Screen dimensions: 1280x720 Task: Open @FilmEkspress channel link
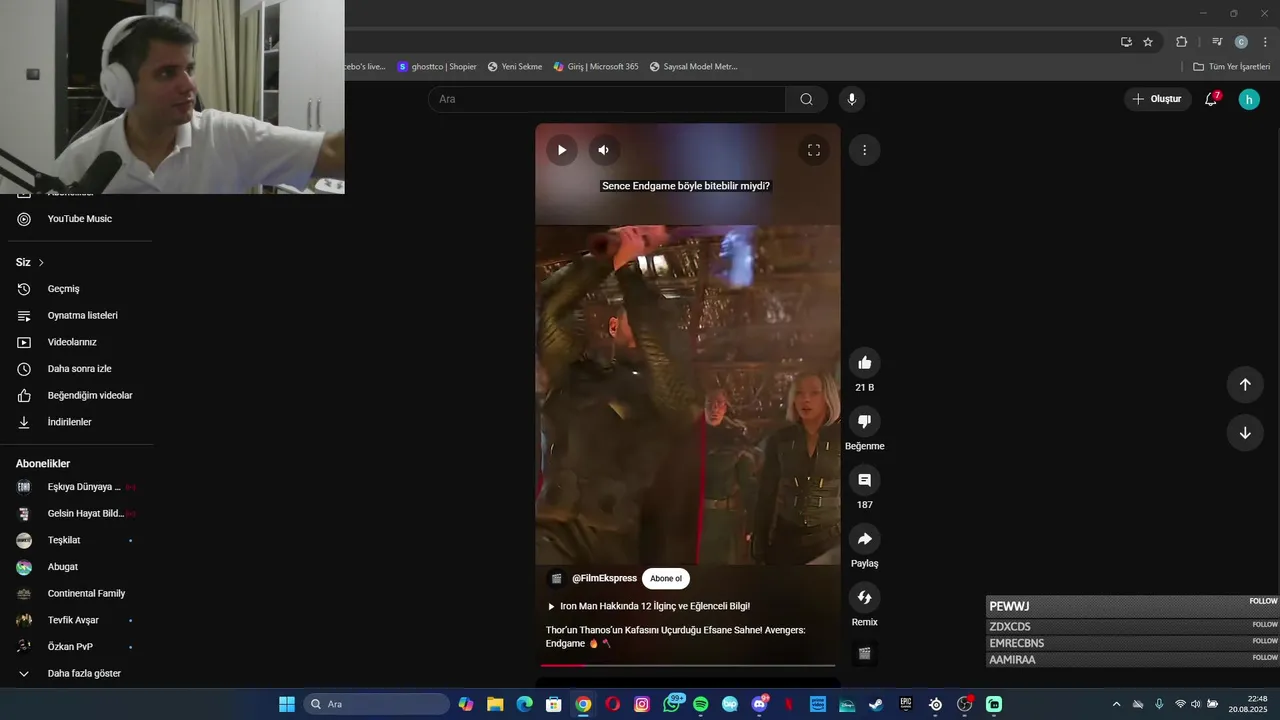tap(604, 579)
